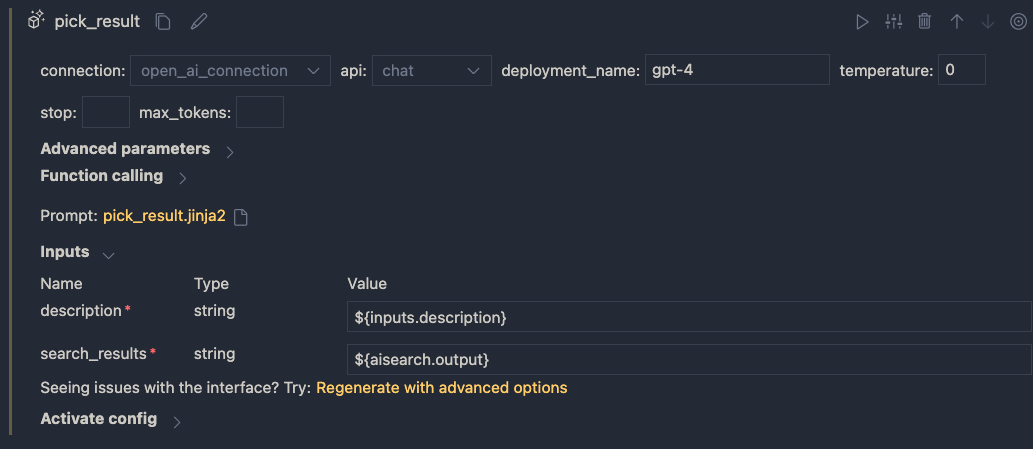
Task: Open the connection dropdown
Action: pos(230,71)
